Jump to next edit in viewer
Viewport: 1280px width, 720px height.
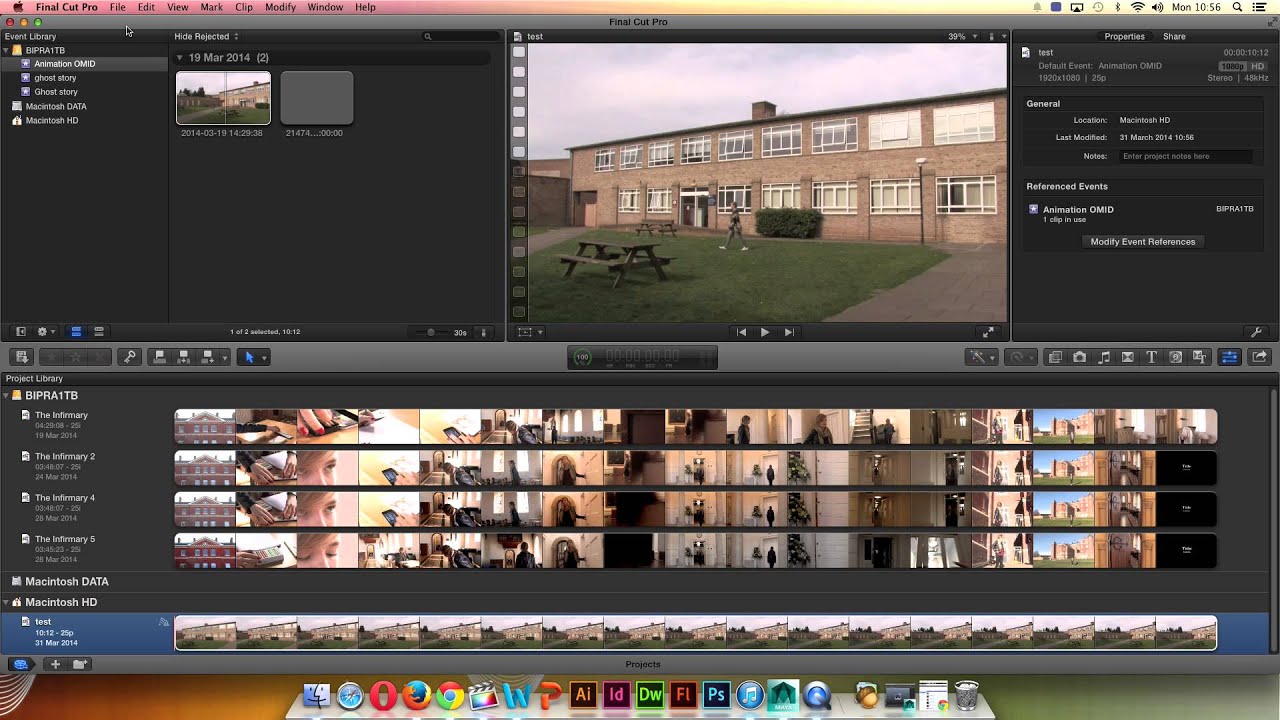pyautogui.click(x=789, y=332)
